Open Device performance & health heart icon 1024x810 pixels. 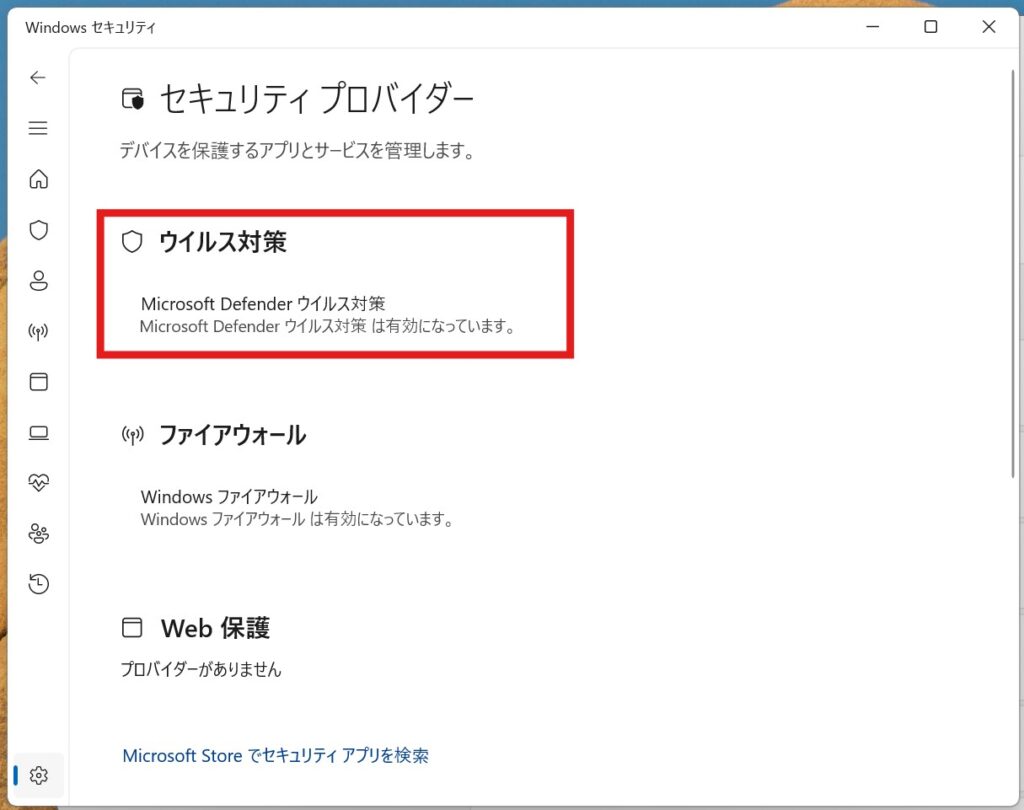(38, 483)
